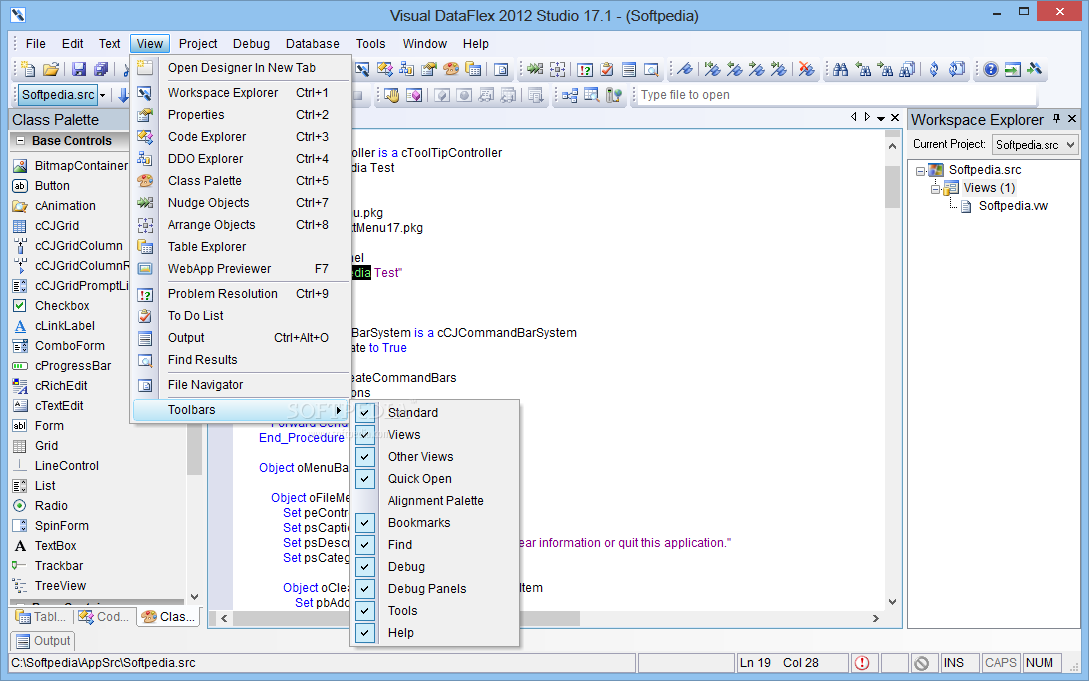1089x681 pixels.
Task: Toggle the Find toolbar checkbox
Action: tap(365, 545)
